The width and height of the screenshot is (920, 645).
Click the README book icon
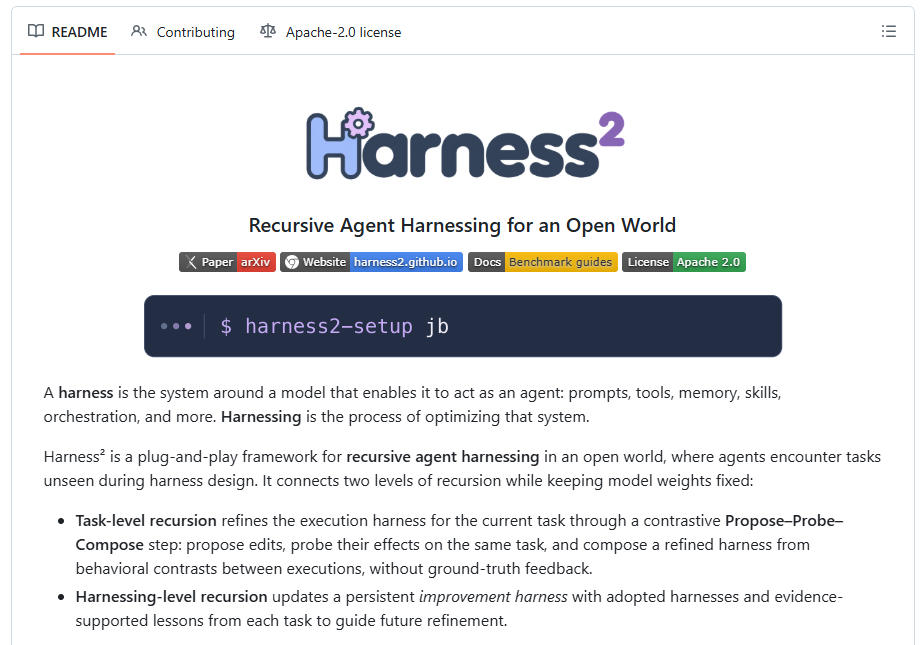[36, 31]
